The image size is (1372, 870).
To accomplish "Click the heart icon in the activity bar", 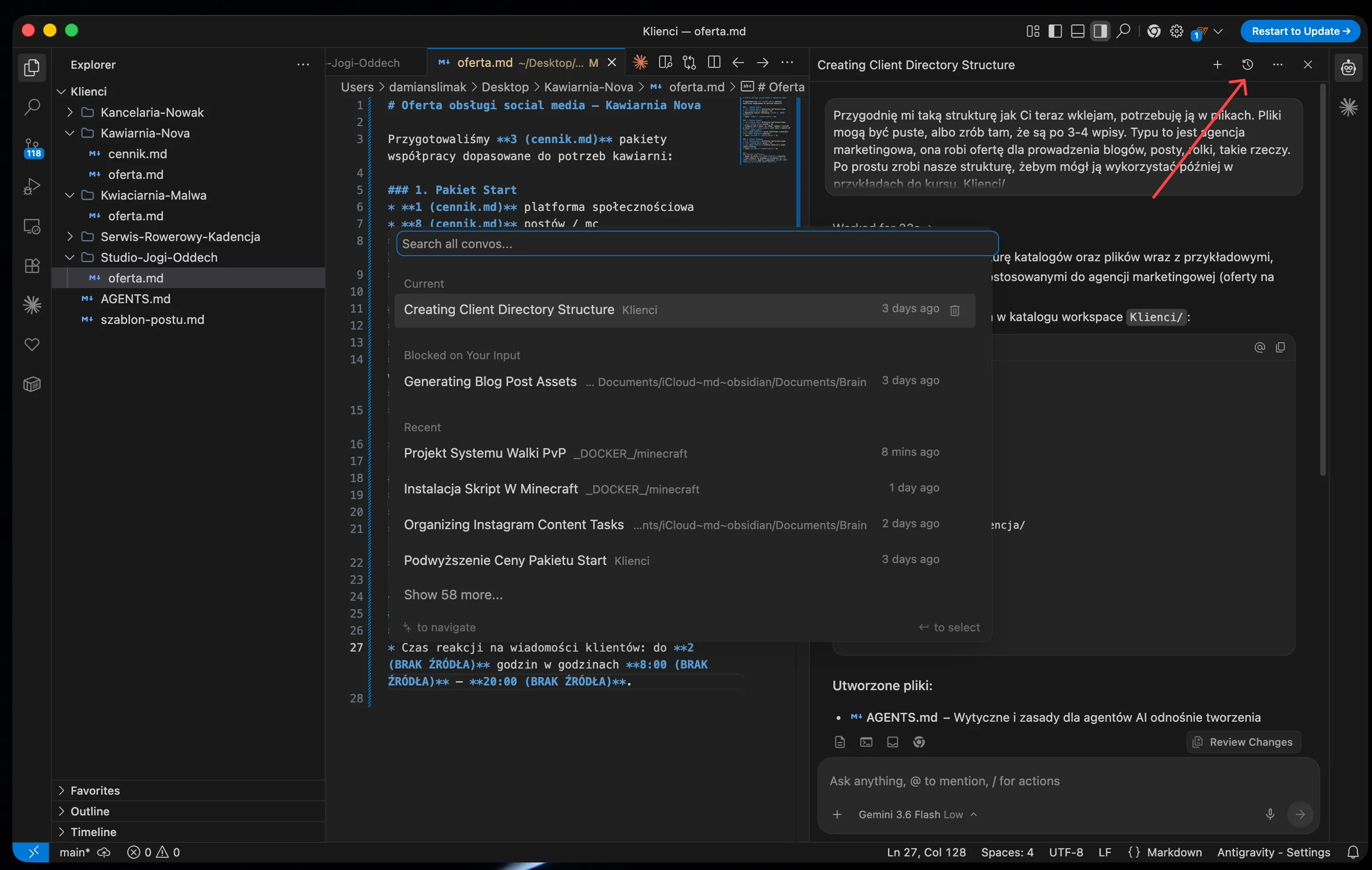I will pos(32,344).
